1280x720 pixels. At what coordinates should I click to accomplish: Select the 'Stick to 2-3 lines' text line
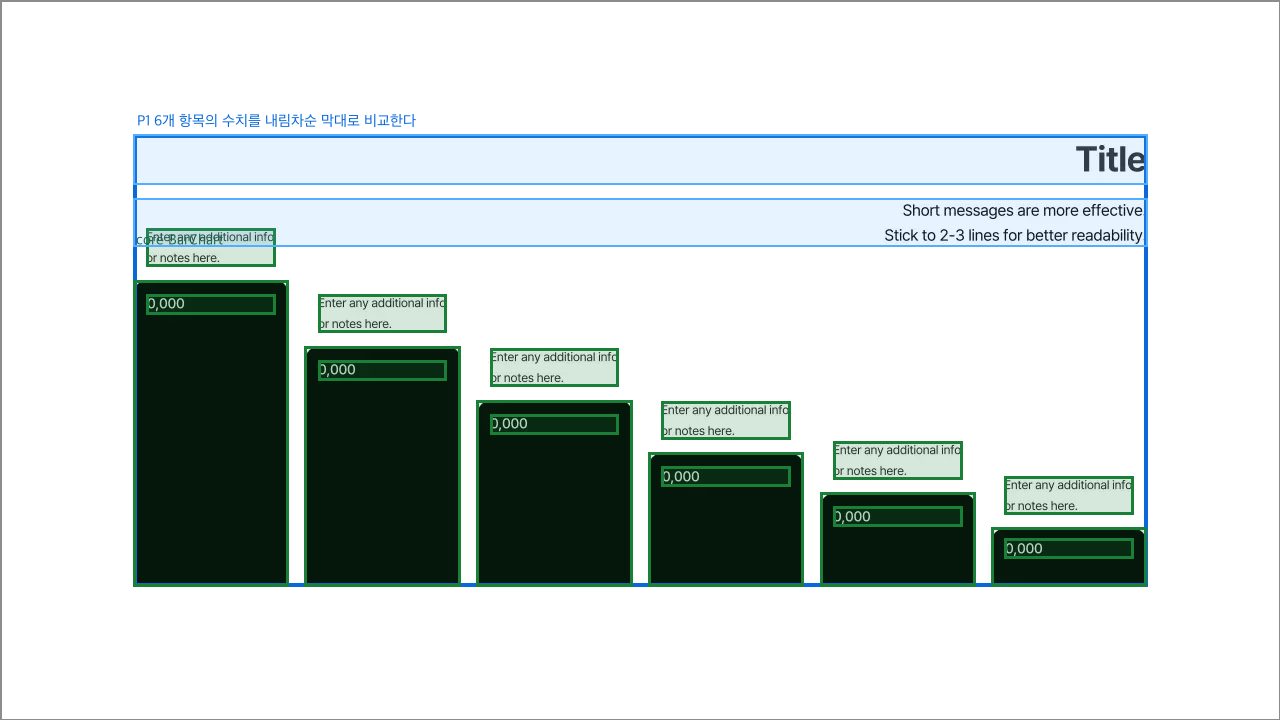coord(1013,236)
